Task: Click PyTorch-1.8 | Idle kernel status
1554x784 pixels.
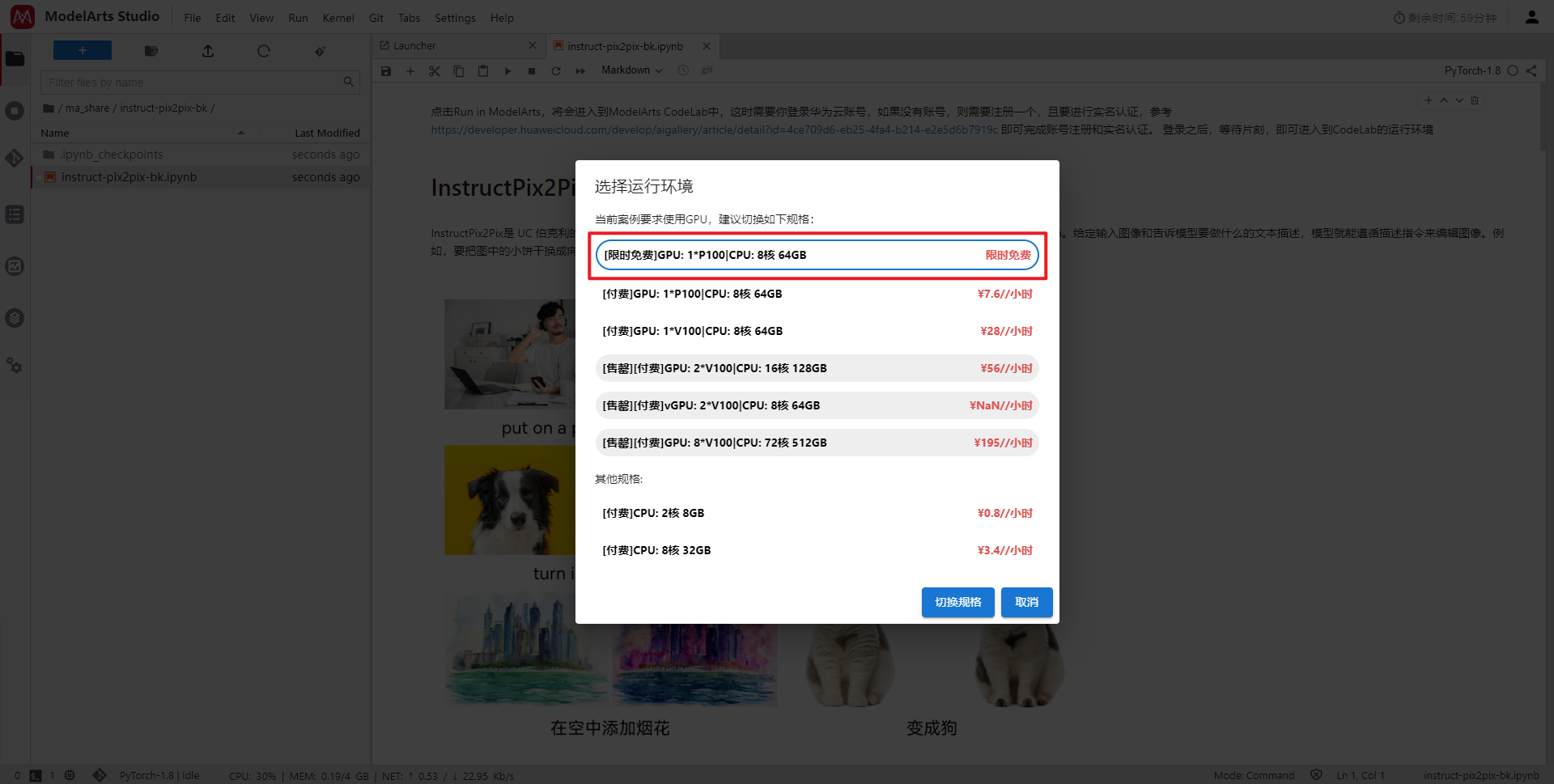Action: tap(159, 776)
